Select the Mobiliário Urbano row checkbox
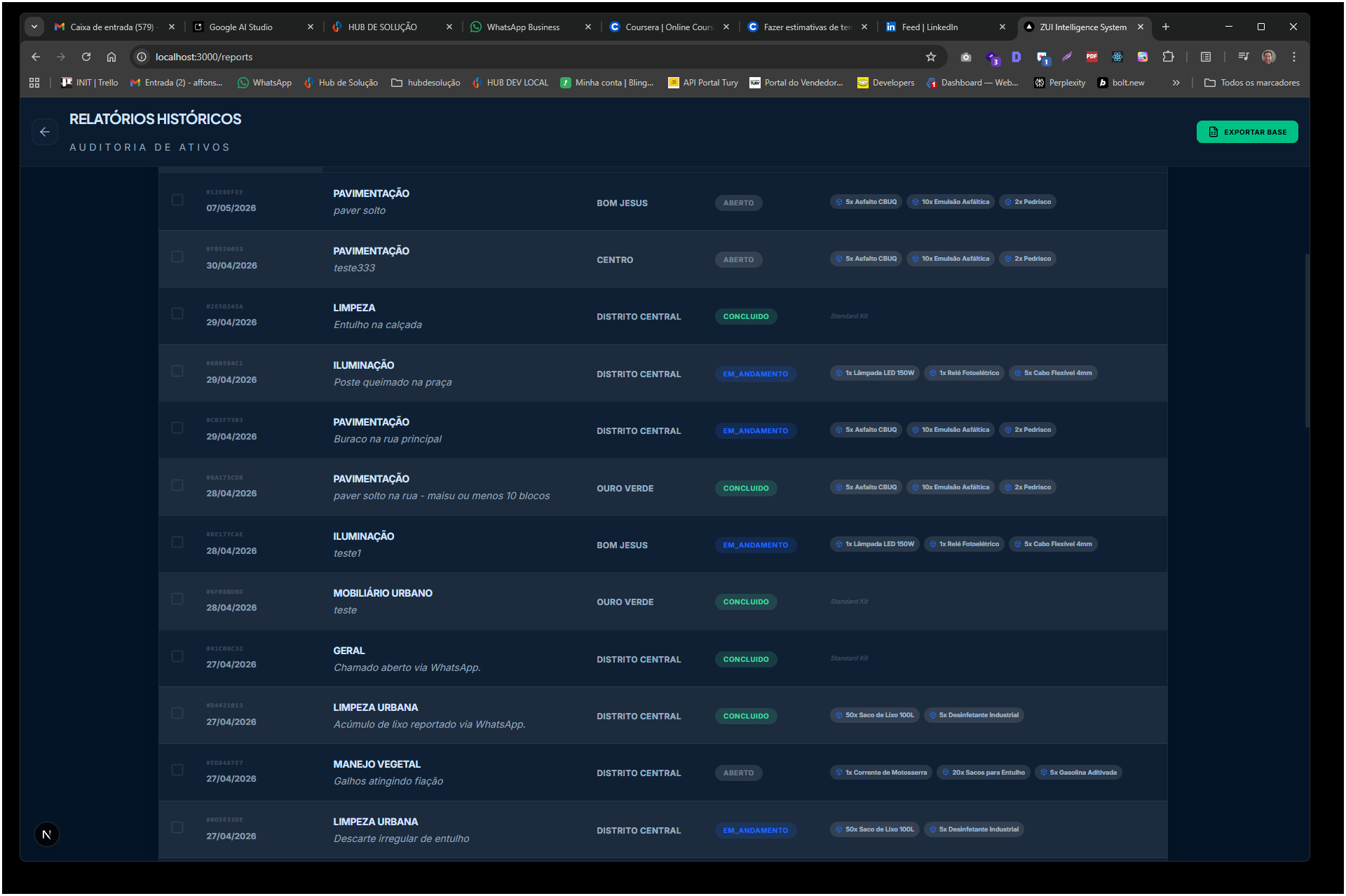The image size is (1346, 896). (x=177, y=599)
